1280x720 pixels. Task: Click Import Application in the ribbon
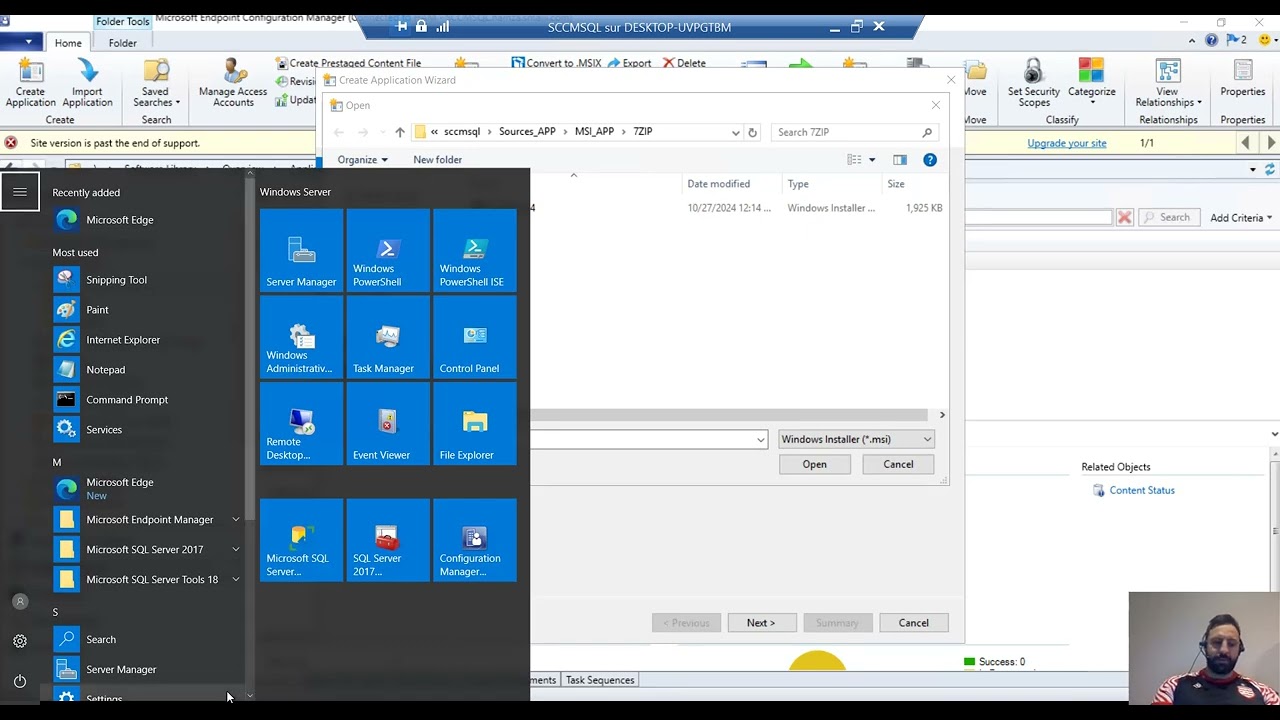click(x=87, y=84)
